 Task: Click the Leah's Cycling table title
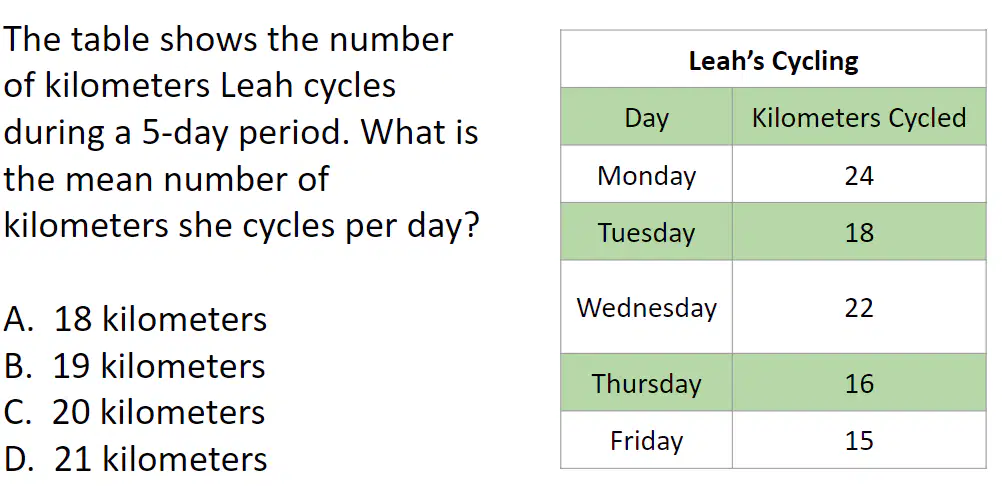[x=773, y=61]
